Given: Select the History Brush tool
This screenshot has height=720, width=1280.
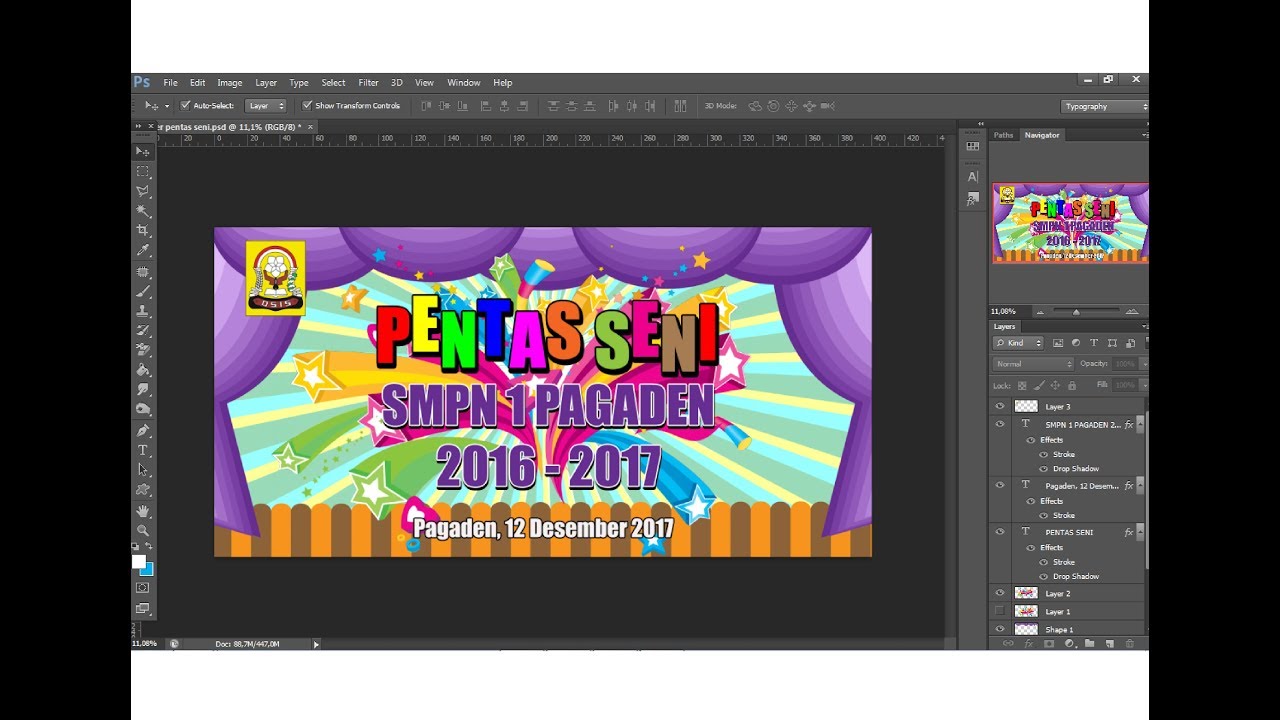Looking at the screenshot, I should click(143, 330).
